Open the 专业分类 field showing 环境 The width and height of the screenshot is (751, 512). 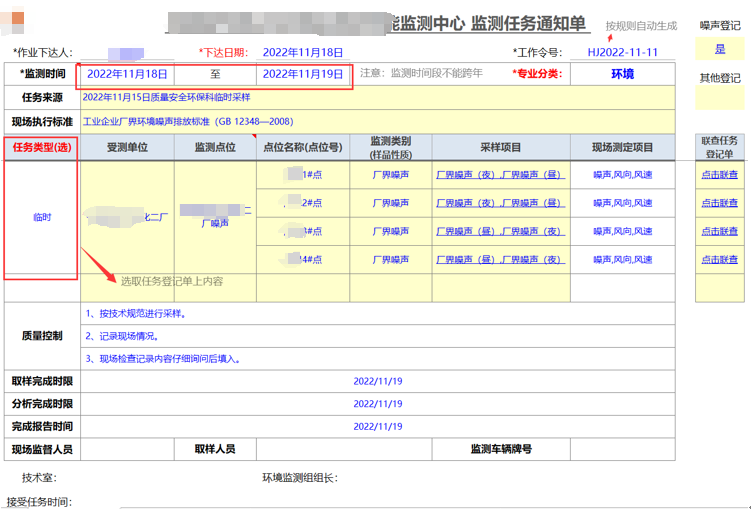[x=622, y=74]
